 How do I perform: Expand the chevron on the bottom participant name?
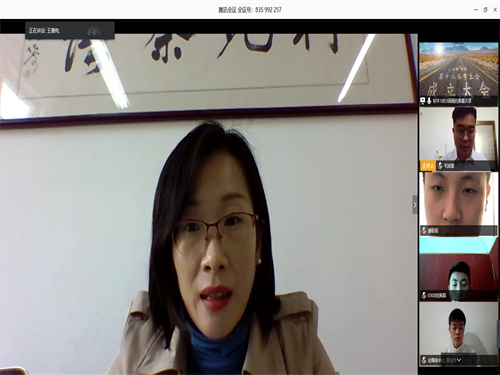click(459, 360)
